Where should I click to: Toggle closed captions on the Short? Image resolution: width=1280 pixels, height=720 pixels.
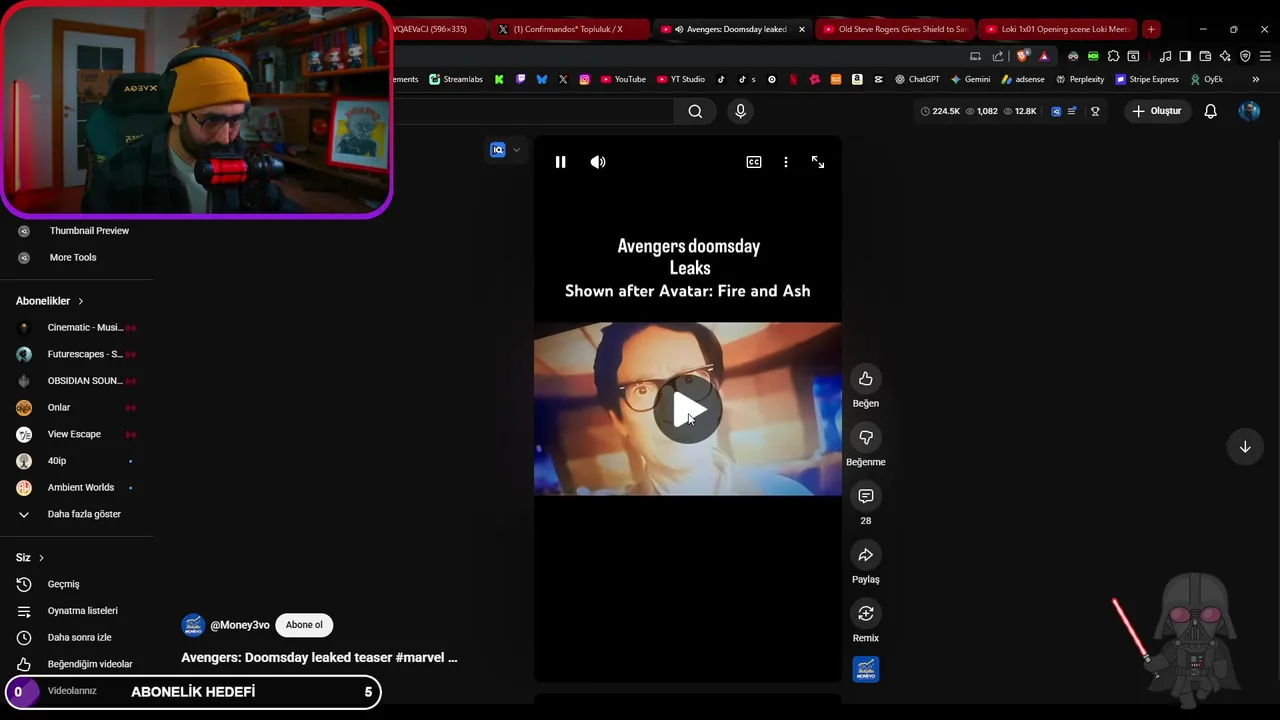pos(754,162)
